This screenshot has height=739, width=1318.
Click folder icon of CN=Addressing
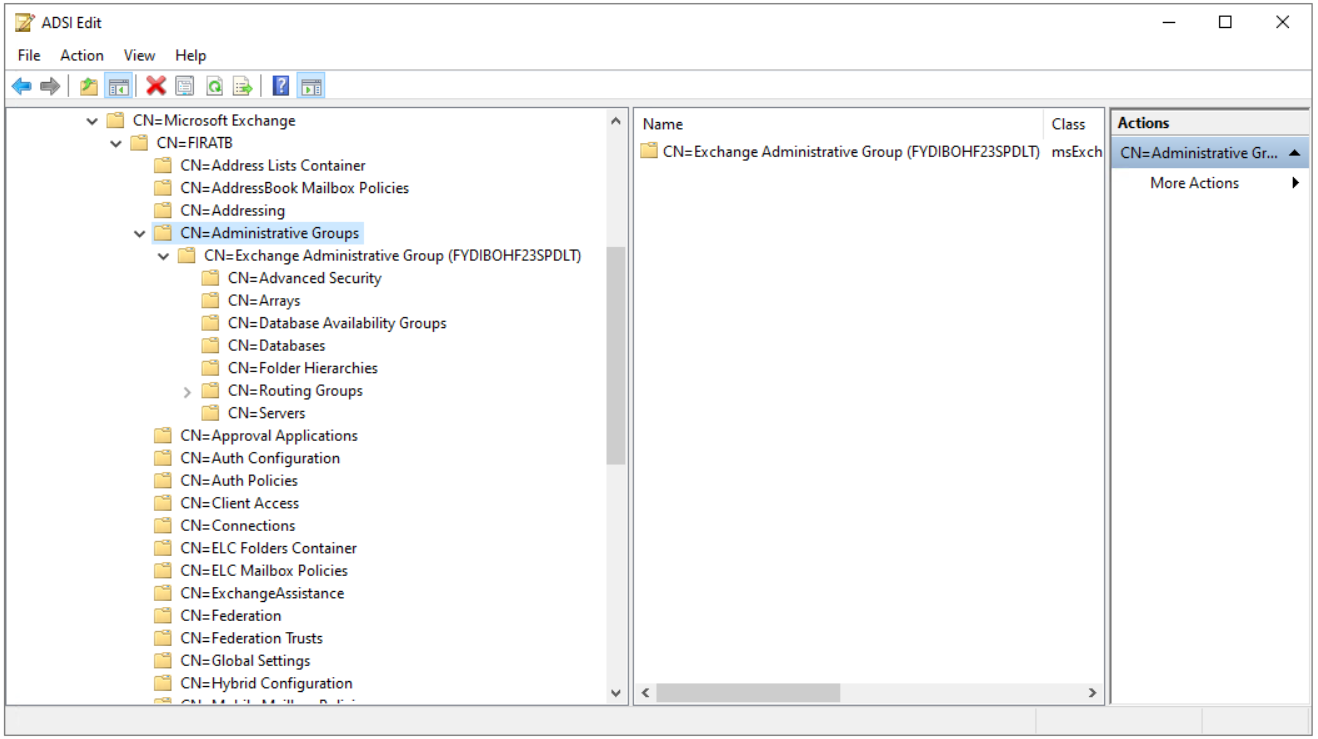tap(163, 211)
